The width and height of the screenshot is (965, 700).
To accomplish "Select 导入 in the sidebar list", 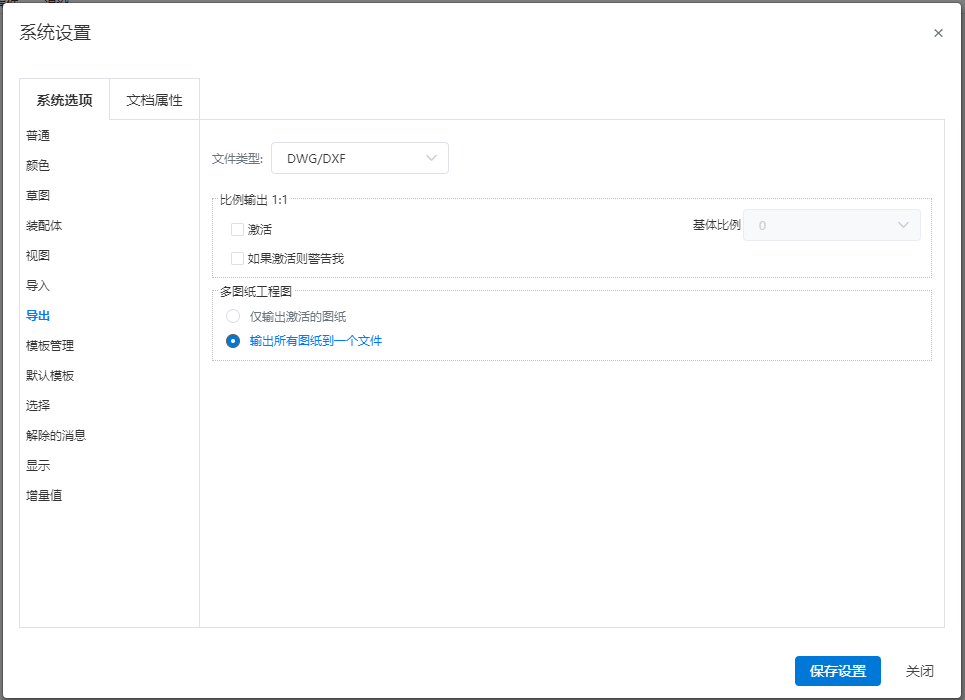I will tap(38, 286).
